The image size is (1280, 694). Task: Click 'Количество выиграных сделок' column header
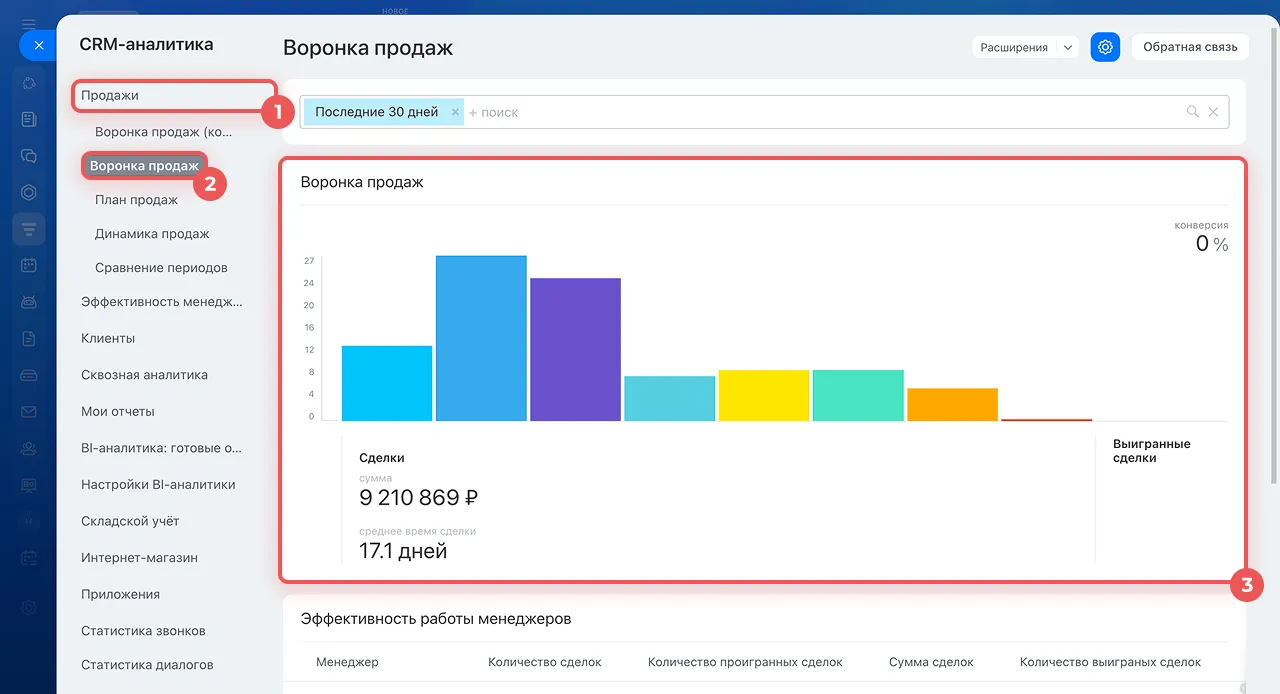pyautogui.click(x=1110, y=662)
